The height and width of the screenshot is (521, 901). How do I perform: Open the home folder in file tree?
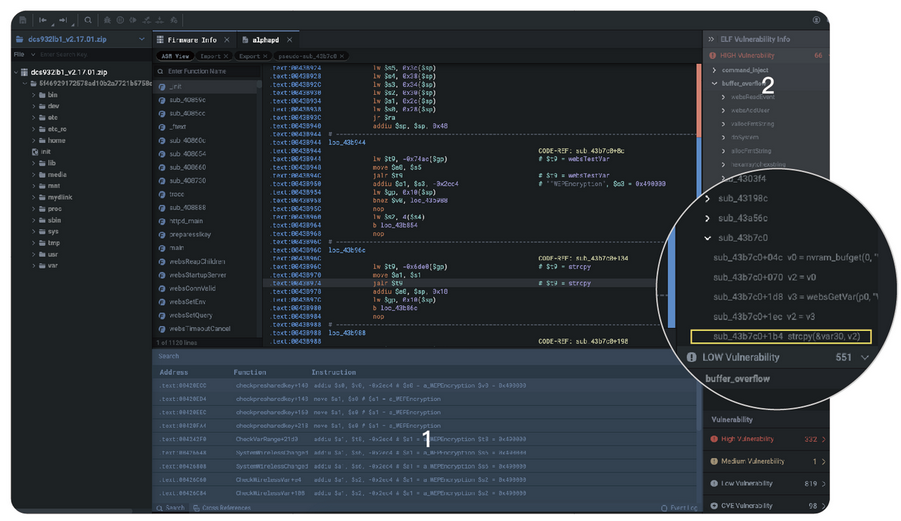click(56, 141)
